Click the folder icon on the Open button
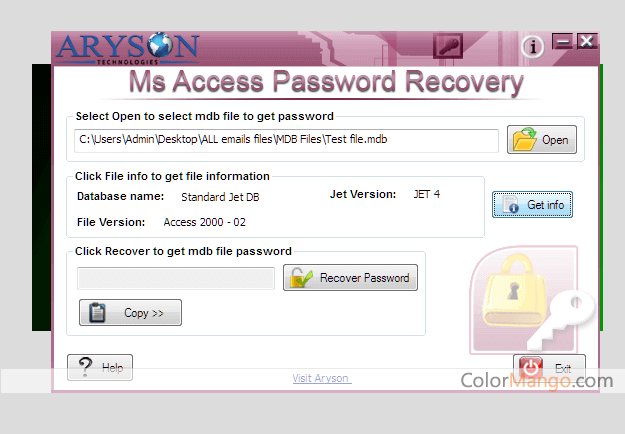This screenshot has width=625, height=434. [524, 139]
